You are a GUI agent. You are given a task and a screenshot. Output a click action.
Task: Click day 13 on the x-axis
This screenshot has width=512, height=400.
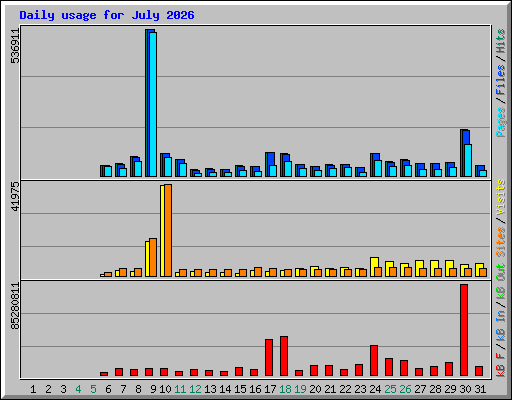pos(210,389)
